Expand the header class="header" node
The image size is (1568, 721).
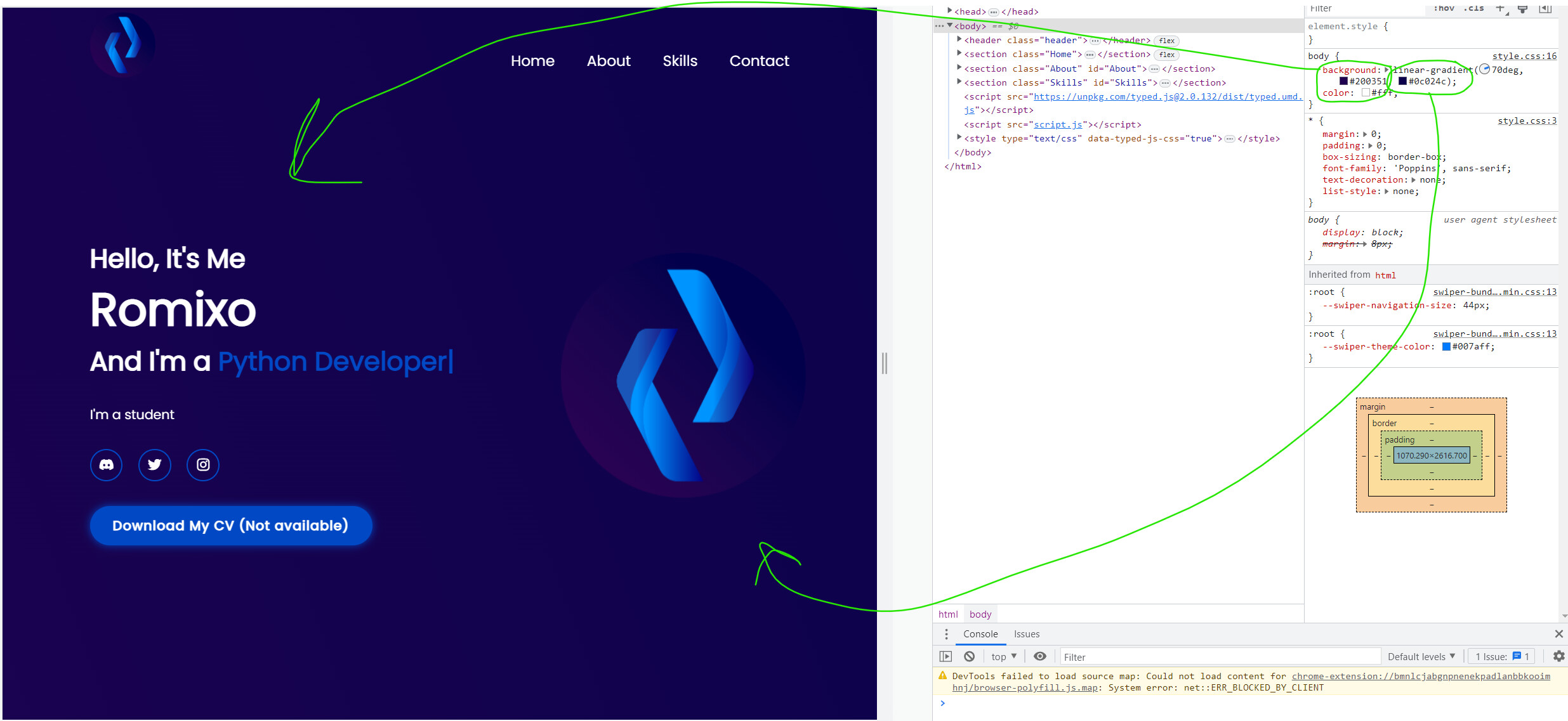(x=959, y=39)
